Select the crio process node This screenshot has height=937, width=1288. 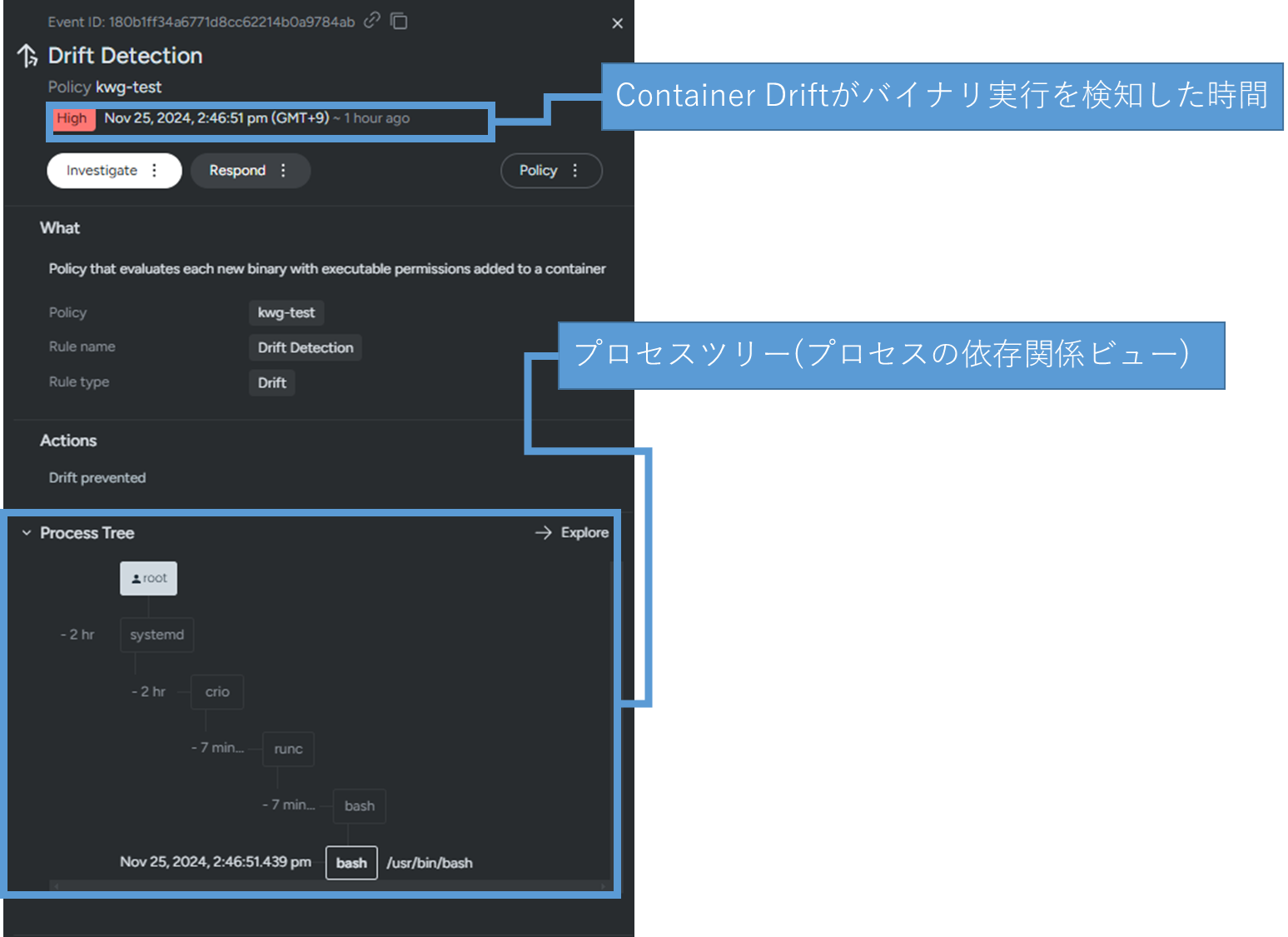click(x=217, y=692)
